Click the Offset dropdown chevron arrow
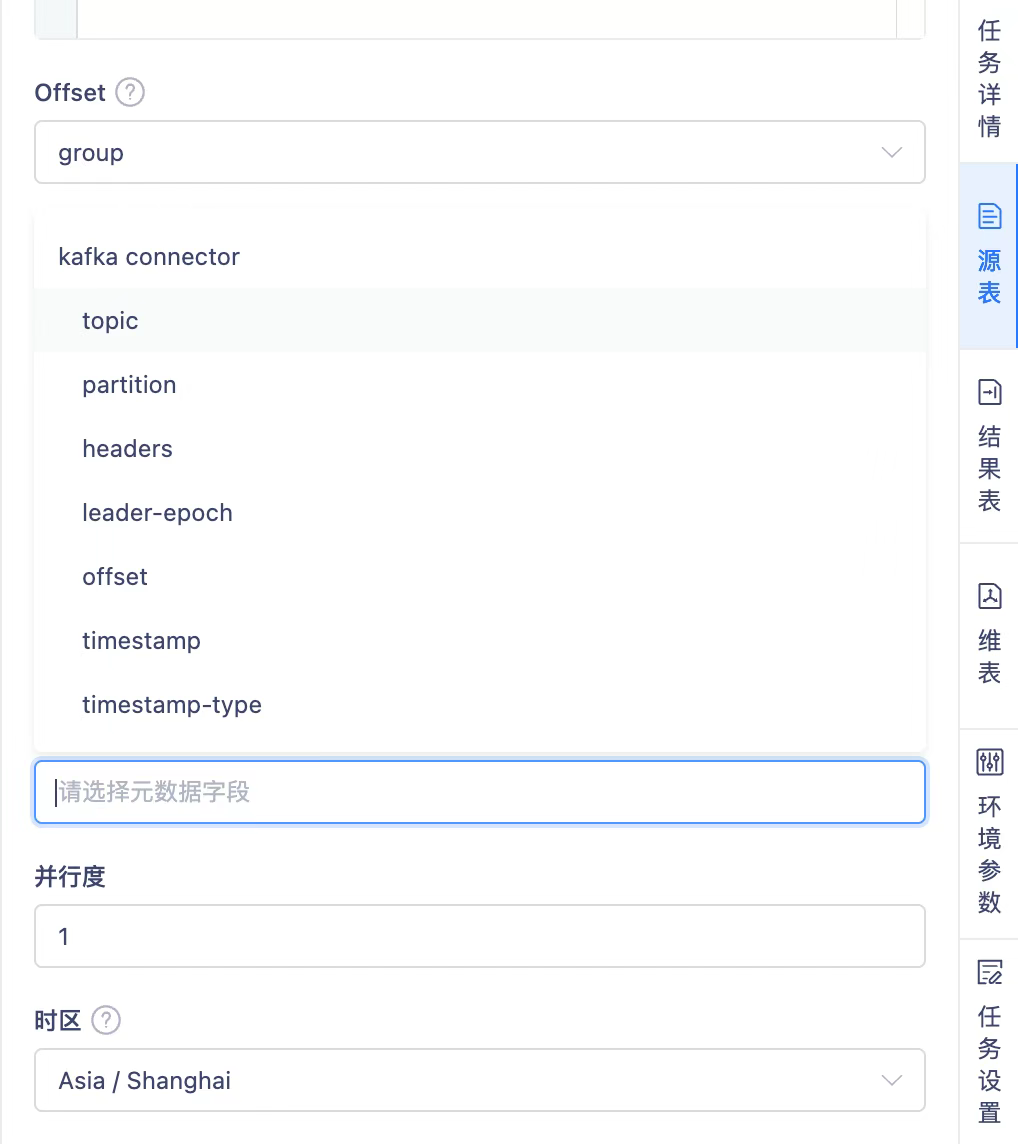Image resolution: width=1018 pixels, height=1144 pixels. (x=891, y=153)
